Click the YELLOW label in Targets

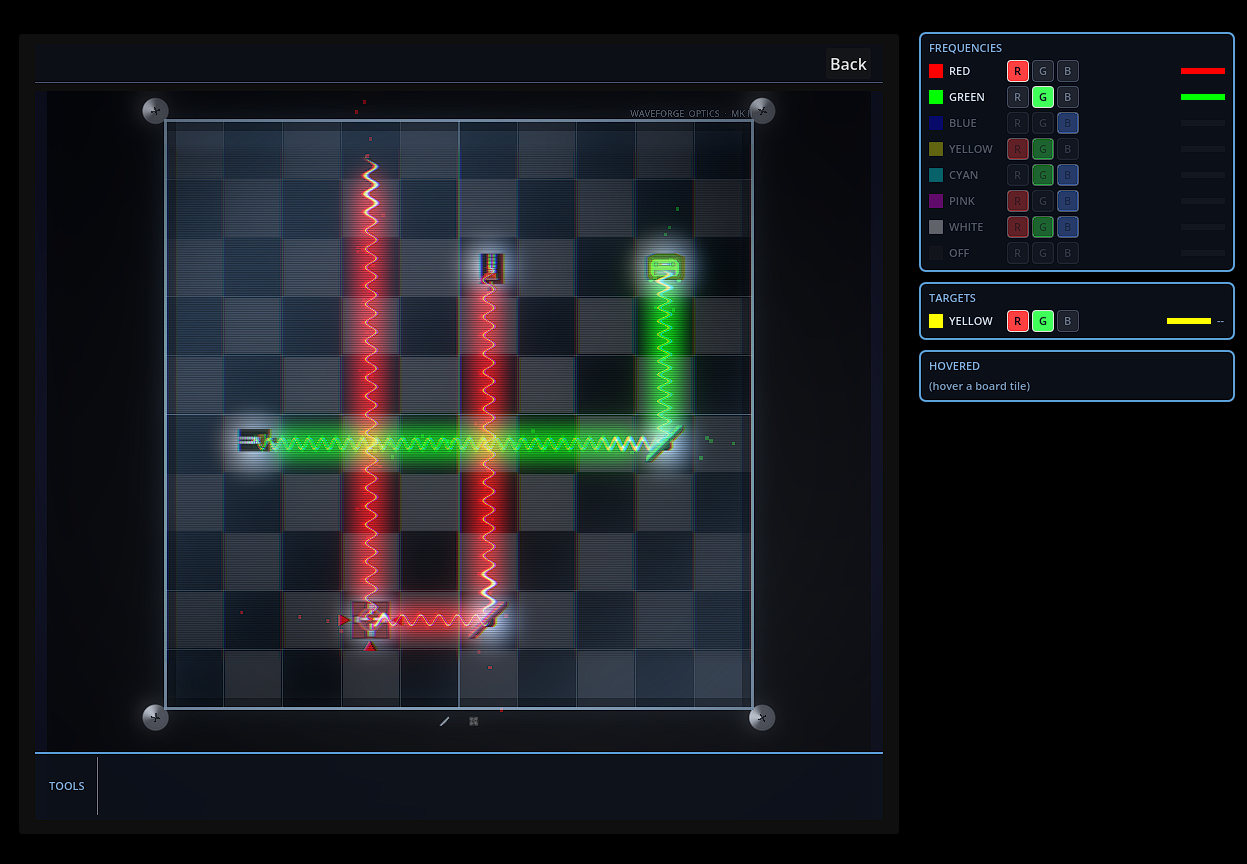[x=971, y=321]
